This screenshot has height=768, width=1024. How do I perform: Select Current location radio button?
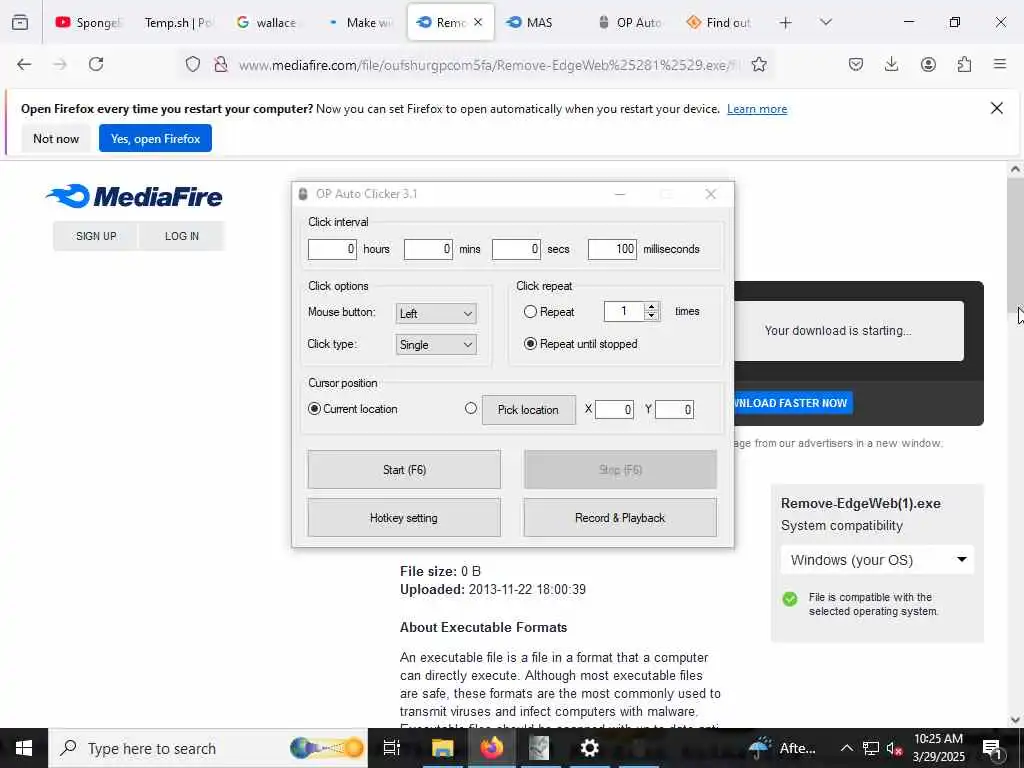tap(314, 409)
